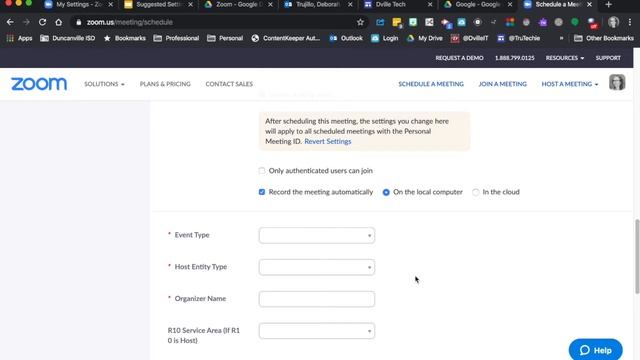Open a new browser tab

point(609,4)
